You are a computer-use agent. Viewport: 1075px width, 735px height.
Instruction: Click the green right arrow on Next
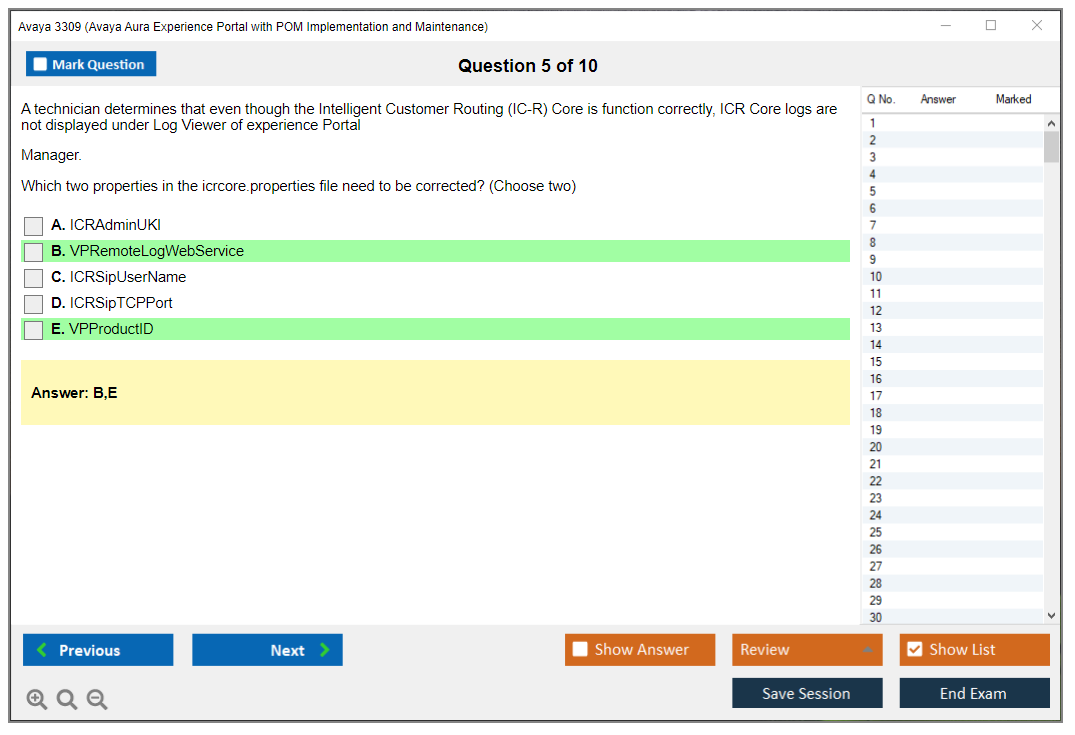(325, 650)
